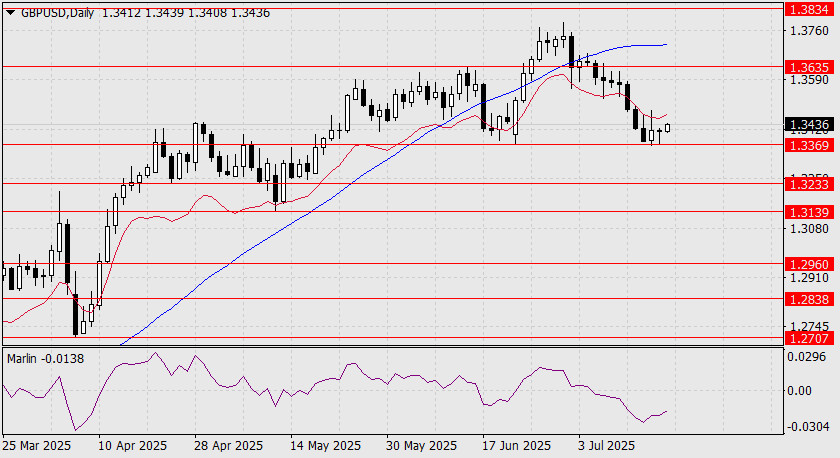Image resolution: width=840 pixels, height=458 pixels.
Task: Click the 1.3760 price scale value
Action: tap(809, 30)
